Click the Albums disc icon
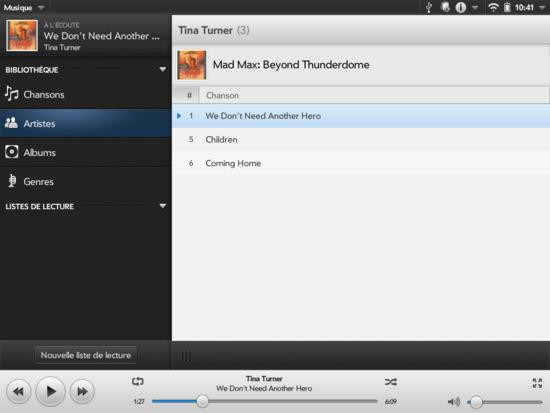 pyautogui.click(x=12, y=152)
